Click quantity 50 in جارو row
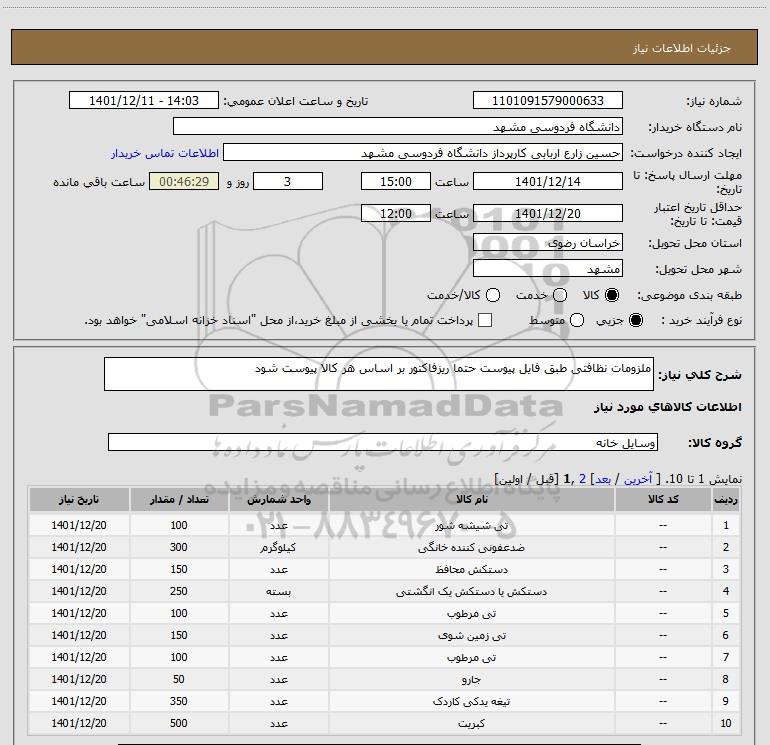Viewport: 770px width, 745px height. 179,679
